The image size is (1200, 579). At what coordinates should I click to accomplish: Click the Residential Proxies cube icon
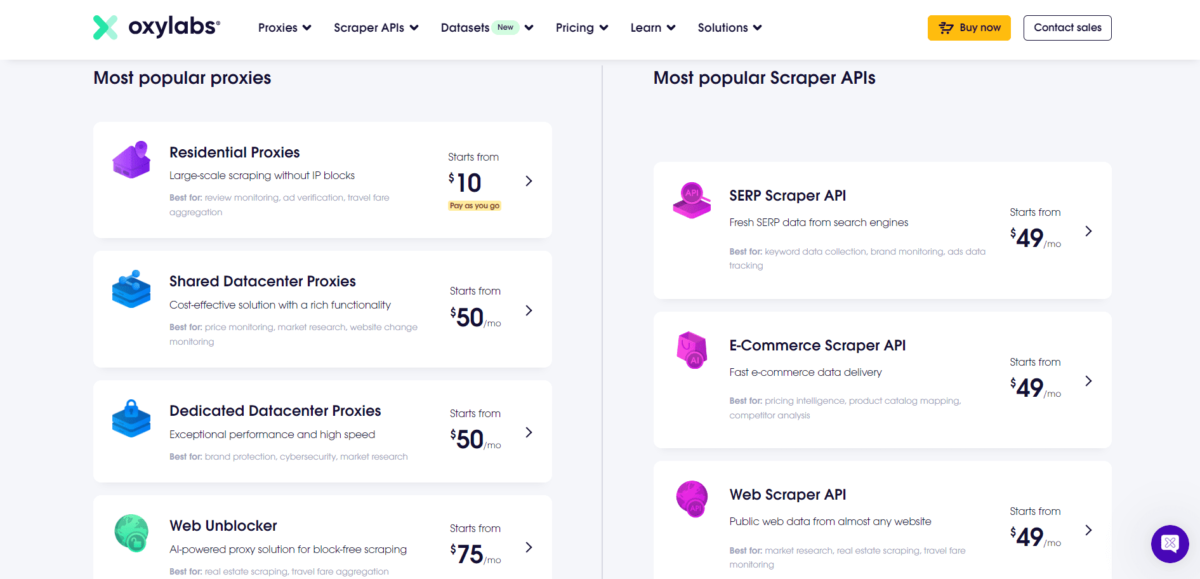pos(131,159)
